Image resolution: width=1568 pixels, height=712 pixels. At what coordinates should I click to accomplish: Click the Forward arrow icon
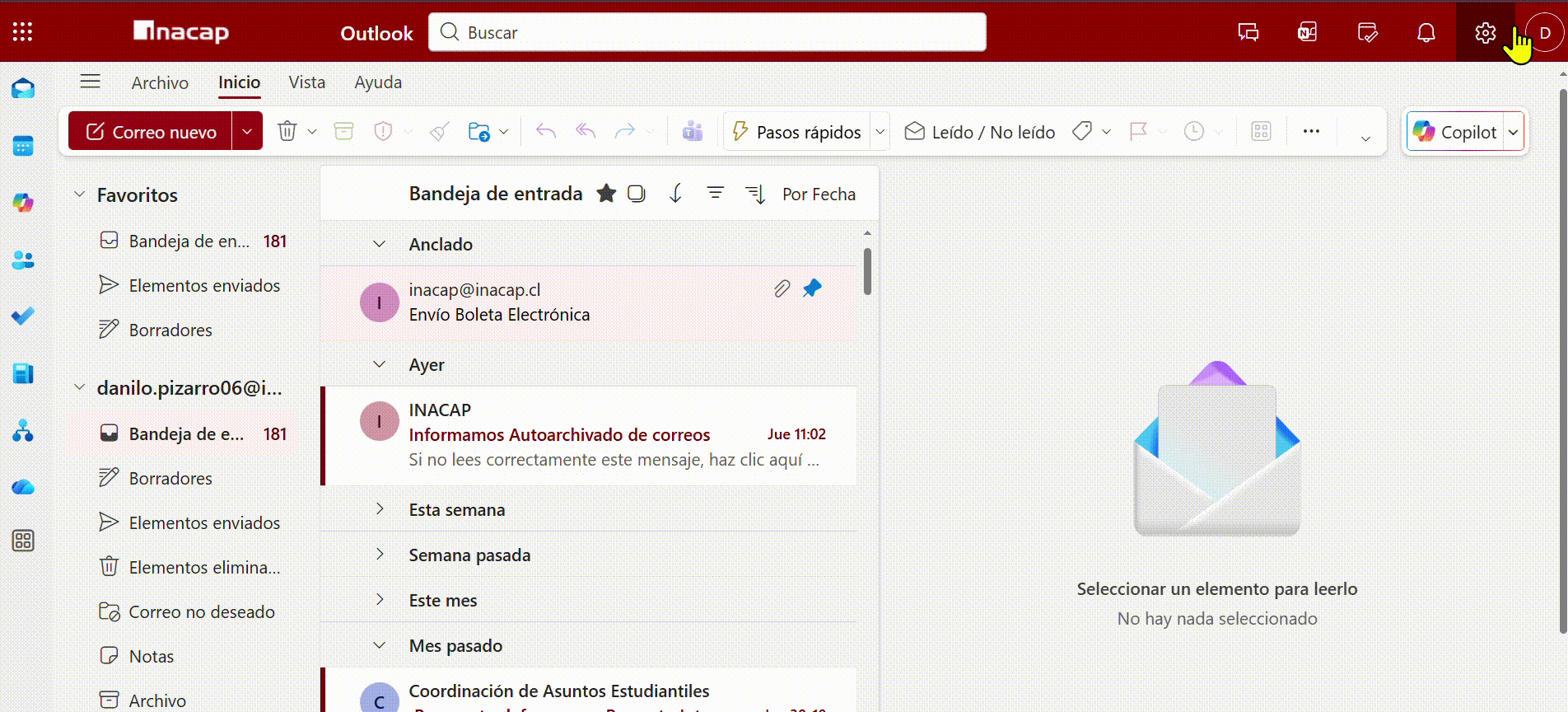point(625,131)
